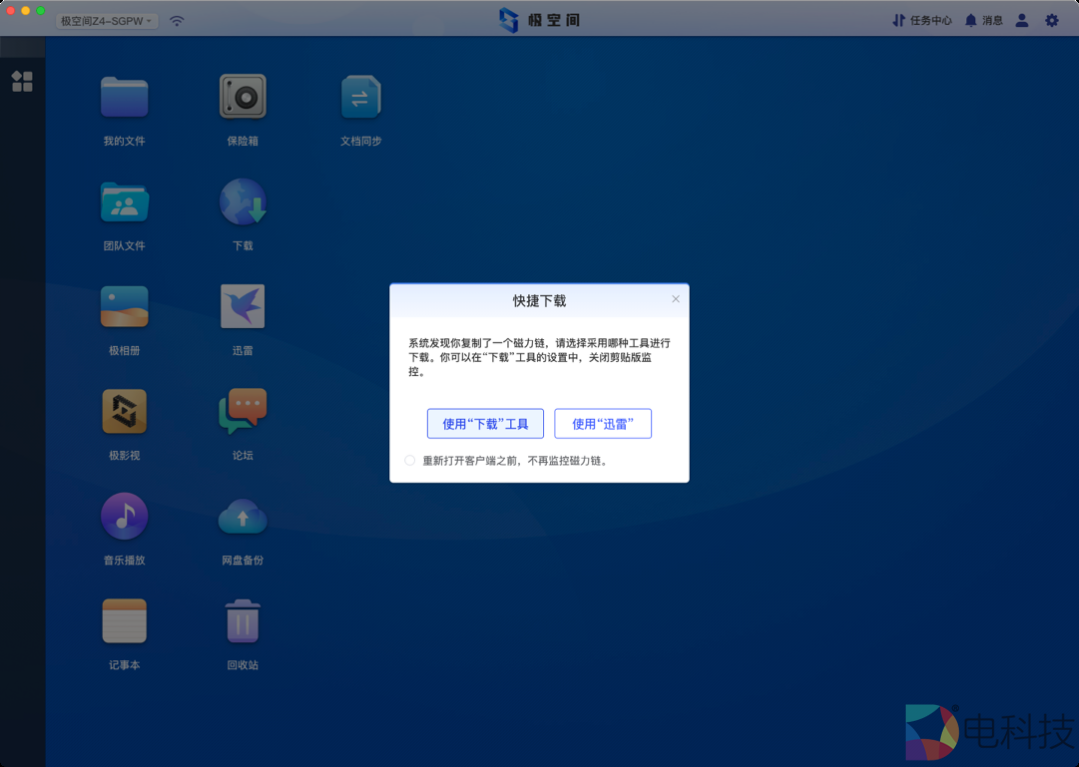The height and width of the screenshot is (767, 1079).
Task: View 消息 notifications
Action: [x=983, y=19]
